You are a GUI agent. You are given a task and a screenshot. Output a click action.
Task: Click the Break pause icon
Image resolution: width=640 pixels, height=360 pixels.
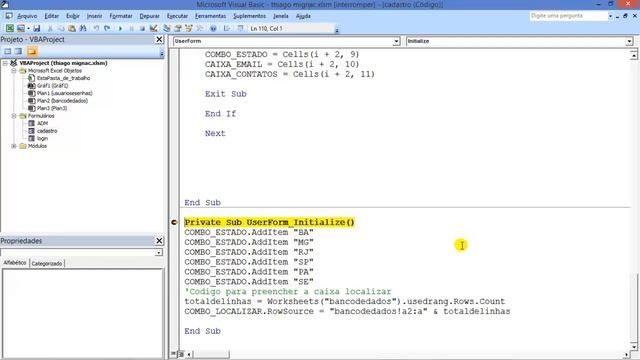pyautogui.click(x=131, y=29)
